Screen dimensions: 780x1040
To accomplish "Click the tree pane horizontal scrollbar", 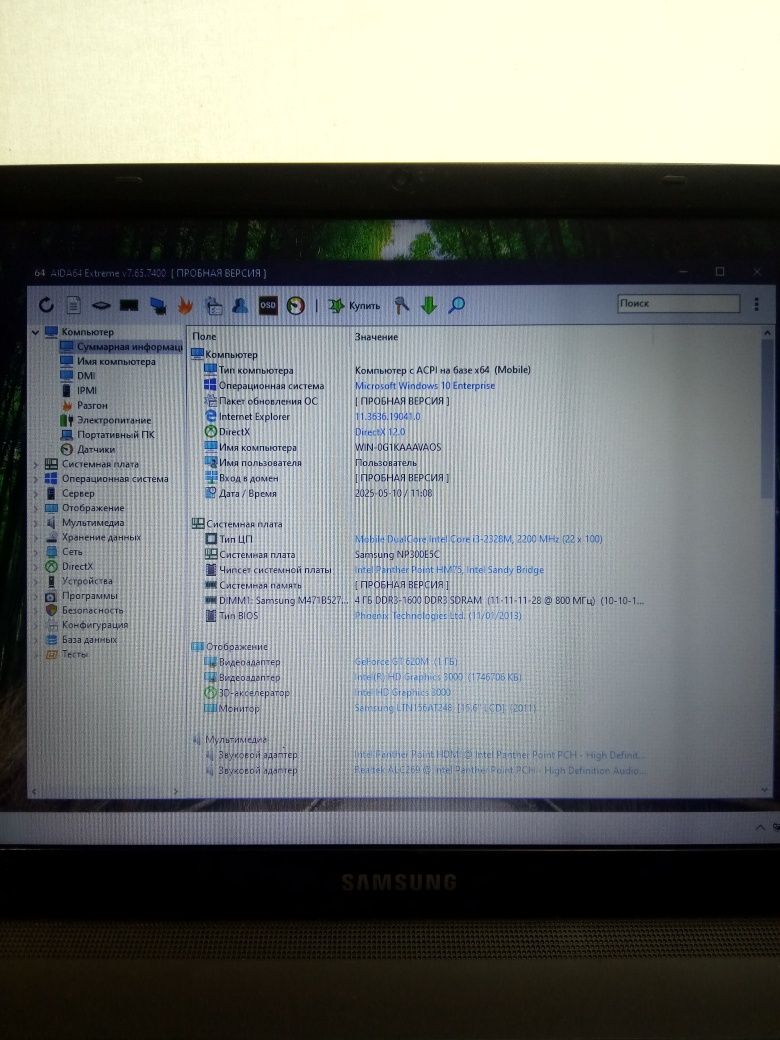I will (x=106, y=791).
